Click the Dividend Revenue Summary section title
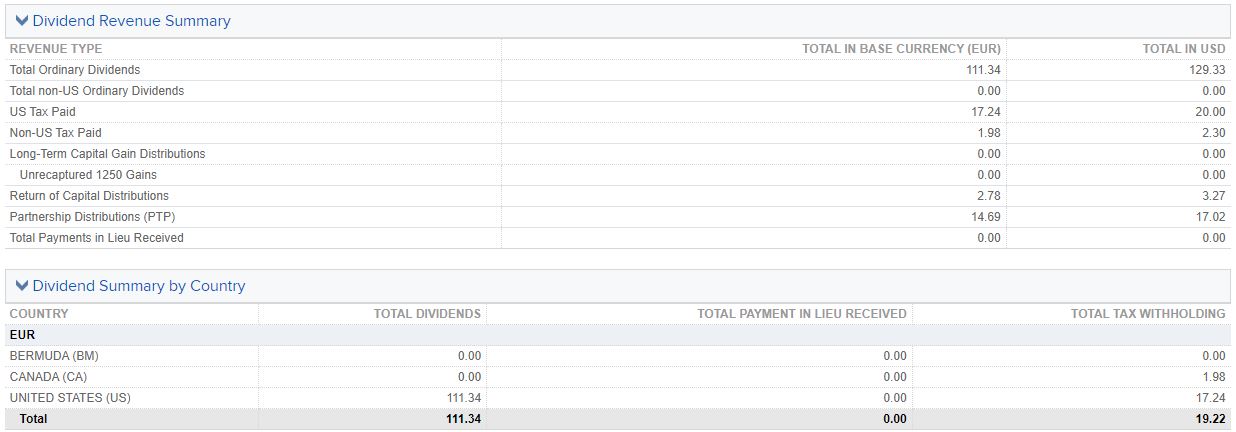The height and width of the screenshot is (432, 1236). click(x=131, y=21)
